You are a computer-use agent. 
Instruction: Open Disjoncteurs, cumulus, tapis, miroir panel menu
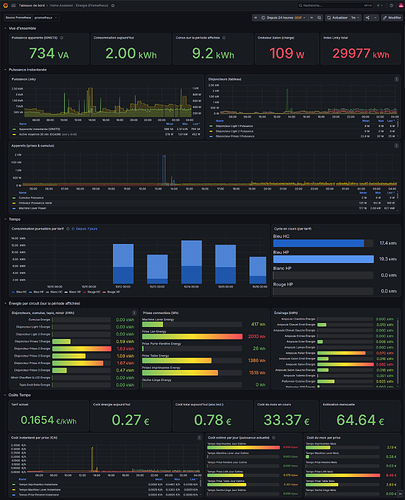134,313
